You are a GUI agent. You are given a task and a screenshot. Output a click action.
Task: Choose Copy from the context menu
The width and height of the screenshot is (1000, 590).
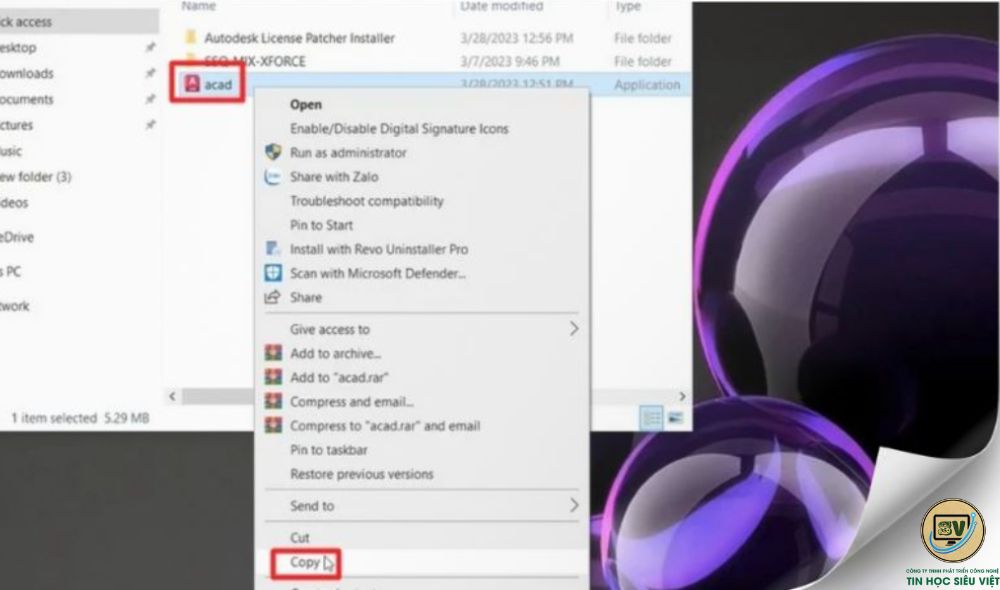(x=305, y=562)
